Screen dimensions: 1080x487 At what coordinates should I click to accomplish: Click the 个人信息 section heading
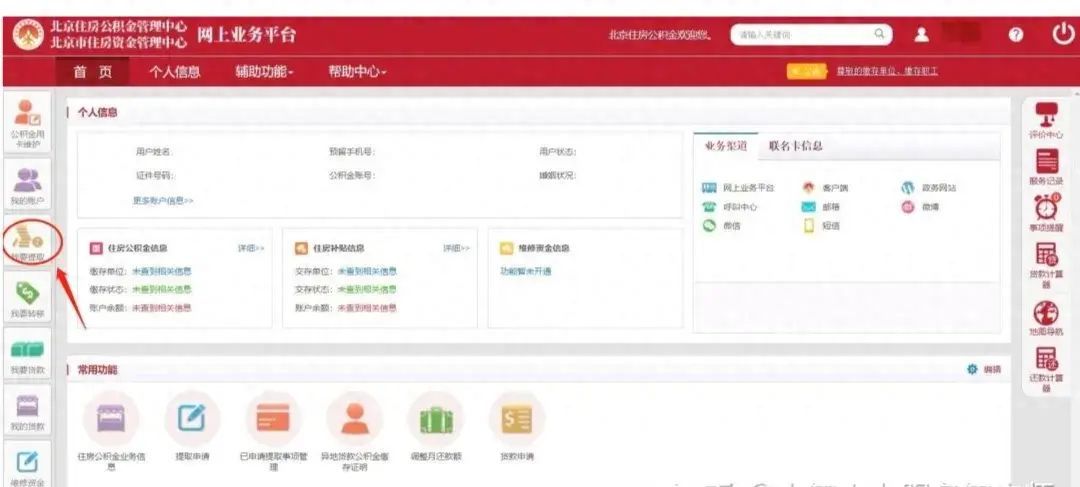coord(97,112)
